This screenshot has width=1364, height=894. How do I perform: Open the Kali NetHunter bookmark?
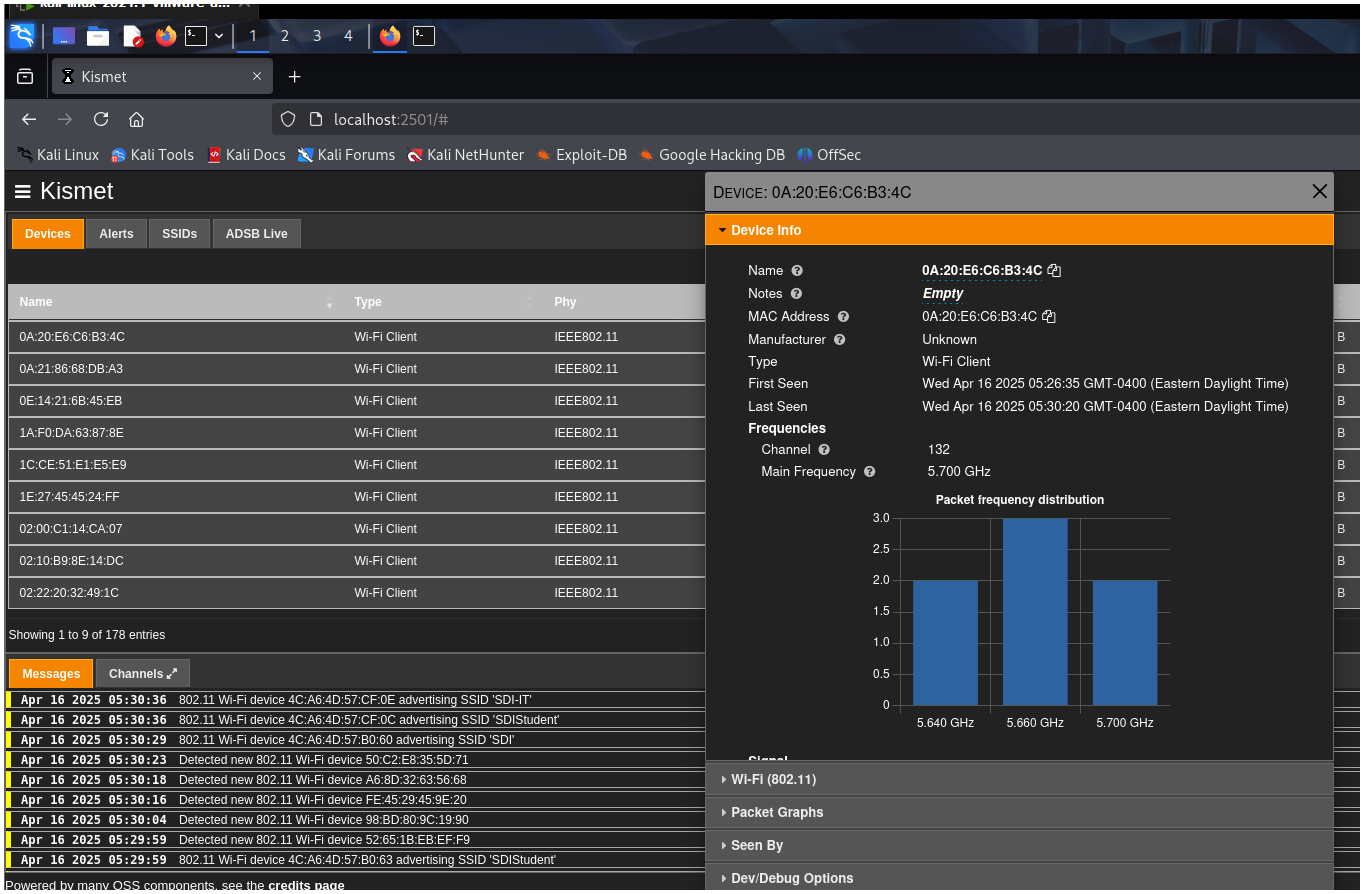coord(465,155)
